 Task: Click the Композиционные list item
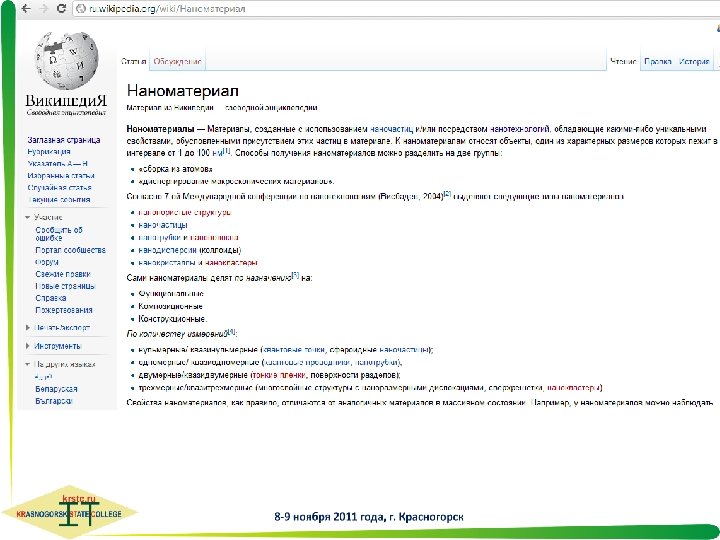(x=170, y=306)
